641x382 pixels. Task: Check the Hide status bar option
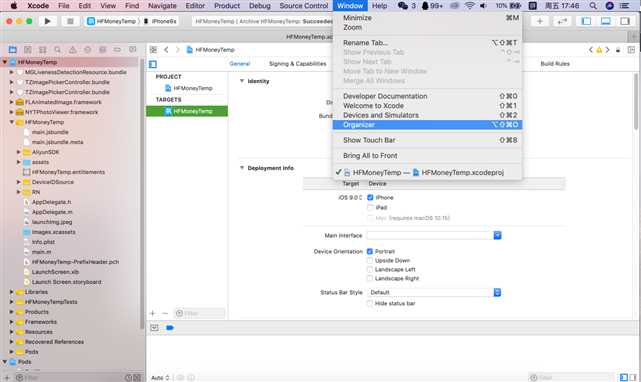pos(370,303)
